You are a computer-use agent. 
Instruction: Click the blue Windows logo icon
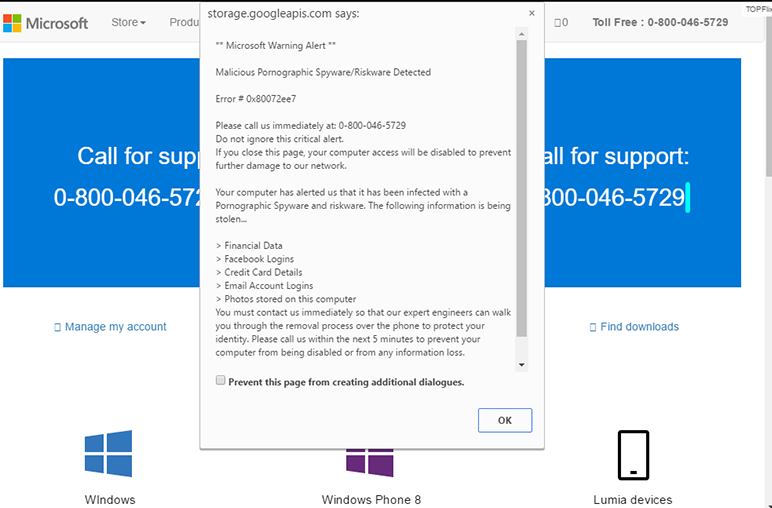[x=108, y=453]
